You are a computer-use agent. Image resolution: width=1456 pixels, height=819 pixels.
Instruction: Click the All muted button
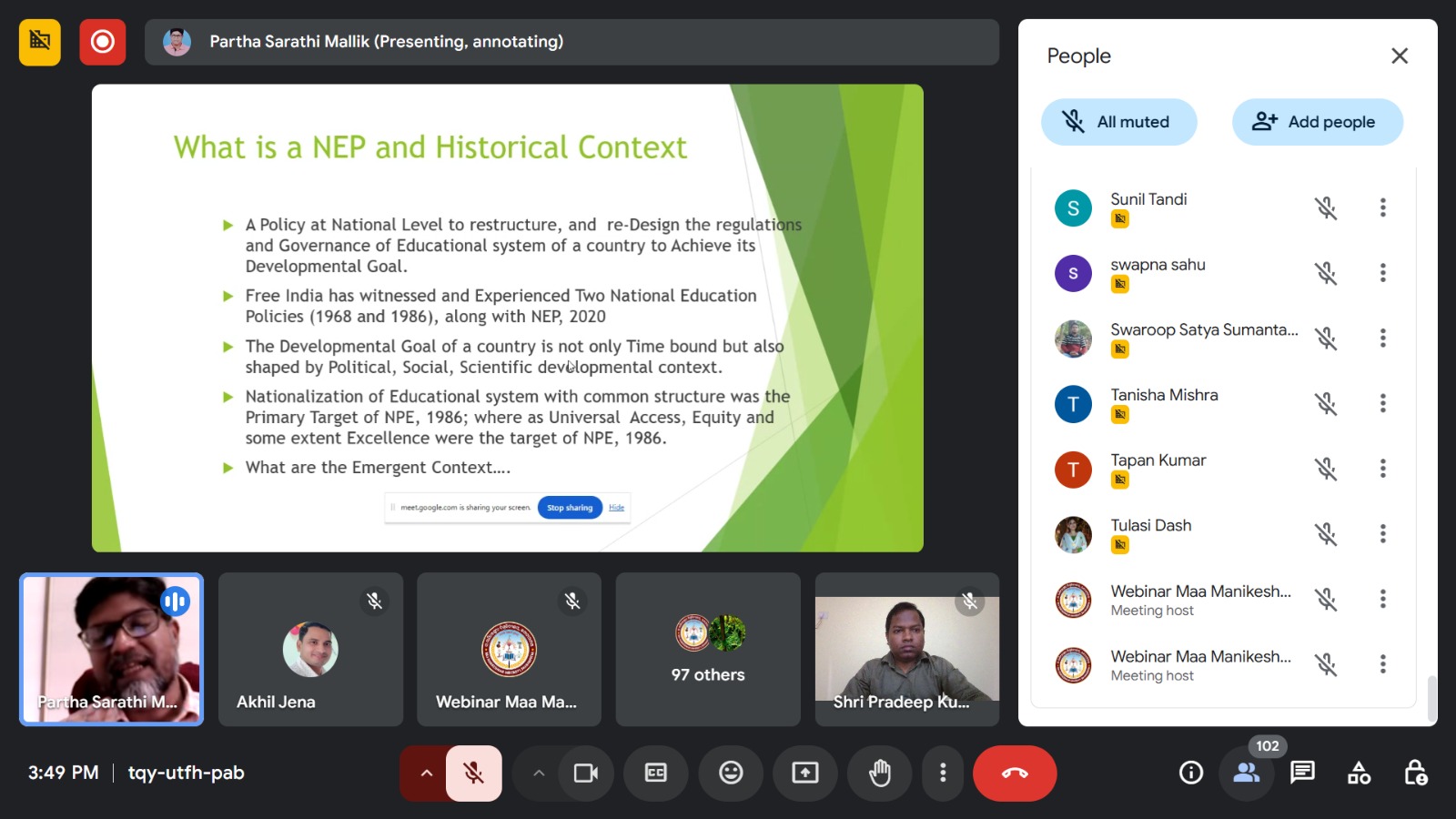1118,122
